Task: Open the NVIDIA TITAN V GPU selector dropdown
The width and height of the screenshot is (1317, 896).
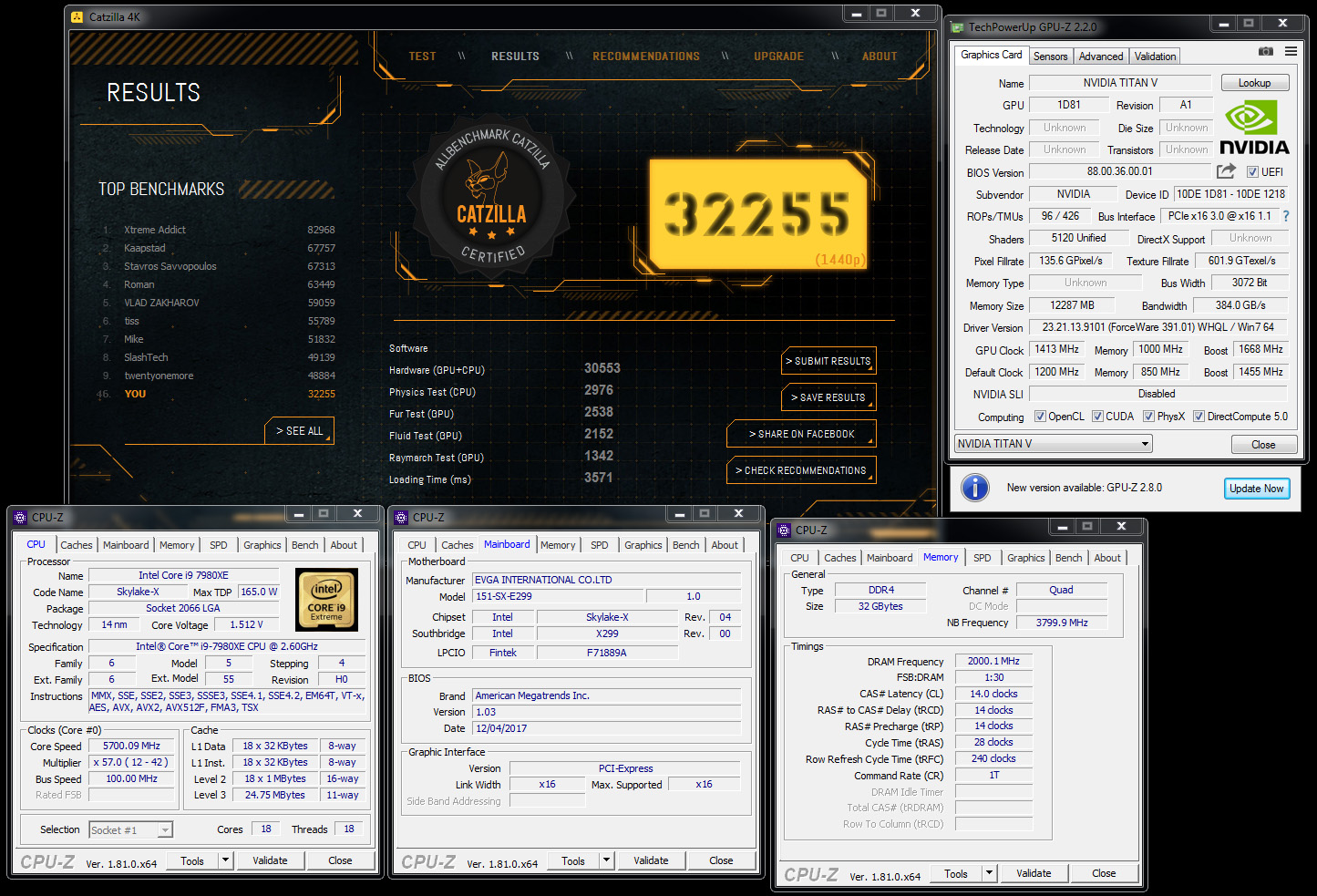Action: (1054, 444)
